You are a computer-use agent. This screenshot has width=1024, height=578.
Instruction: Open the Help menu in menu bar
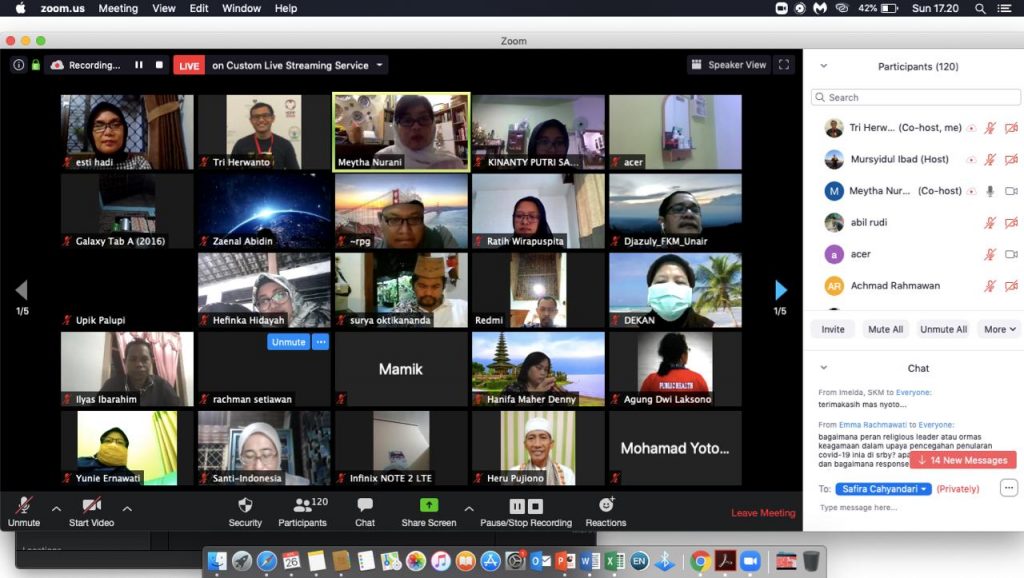(285, 8)
